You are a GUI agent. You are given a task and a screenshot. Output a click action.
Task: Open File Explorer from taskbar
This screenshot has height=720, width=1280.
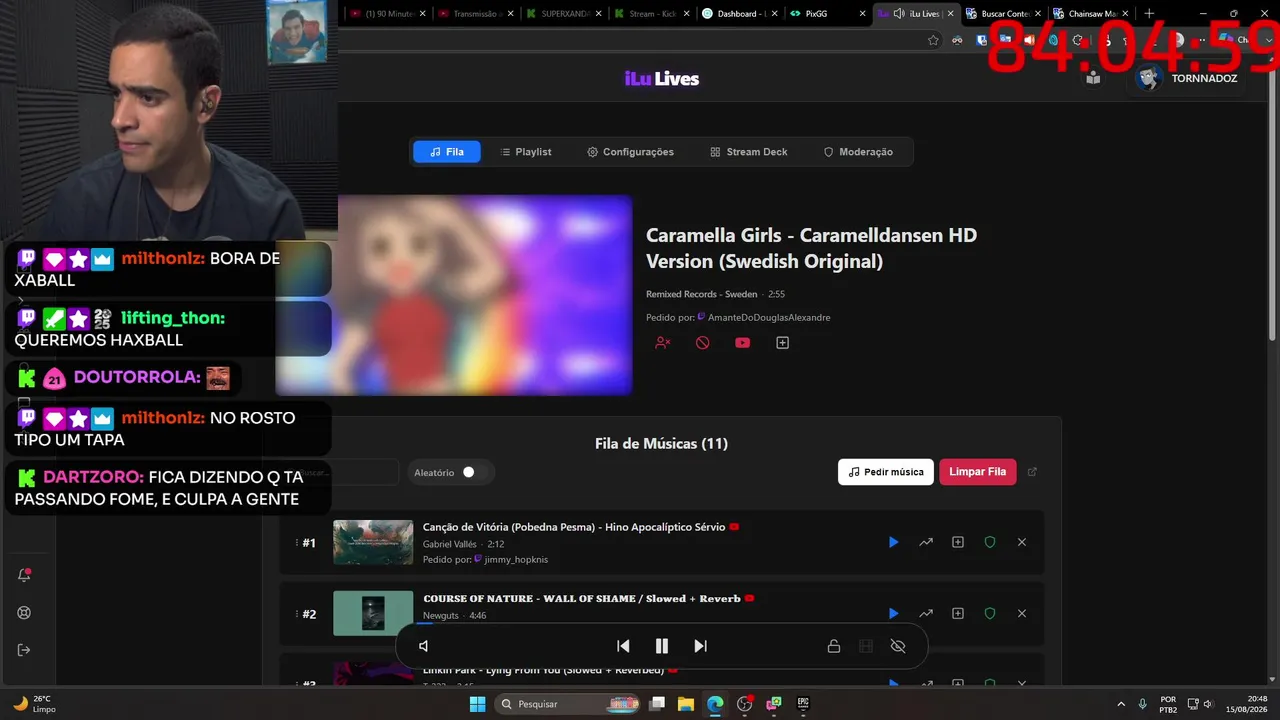[x=686, y=704]
